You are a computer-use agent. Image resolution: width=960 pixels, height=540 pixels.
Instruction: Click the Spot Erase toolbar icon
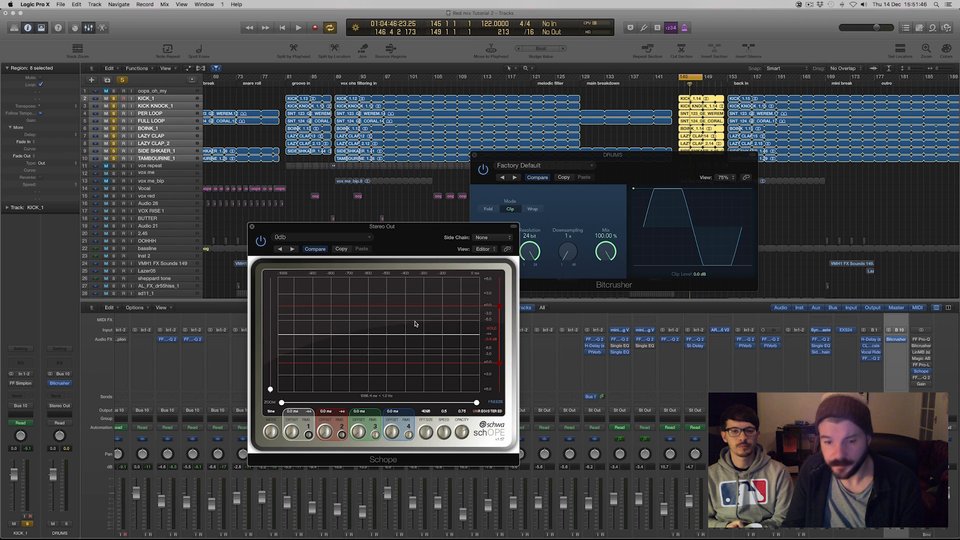click(199, 50)
